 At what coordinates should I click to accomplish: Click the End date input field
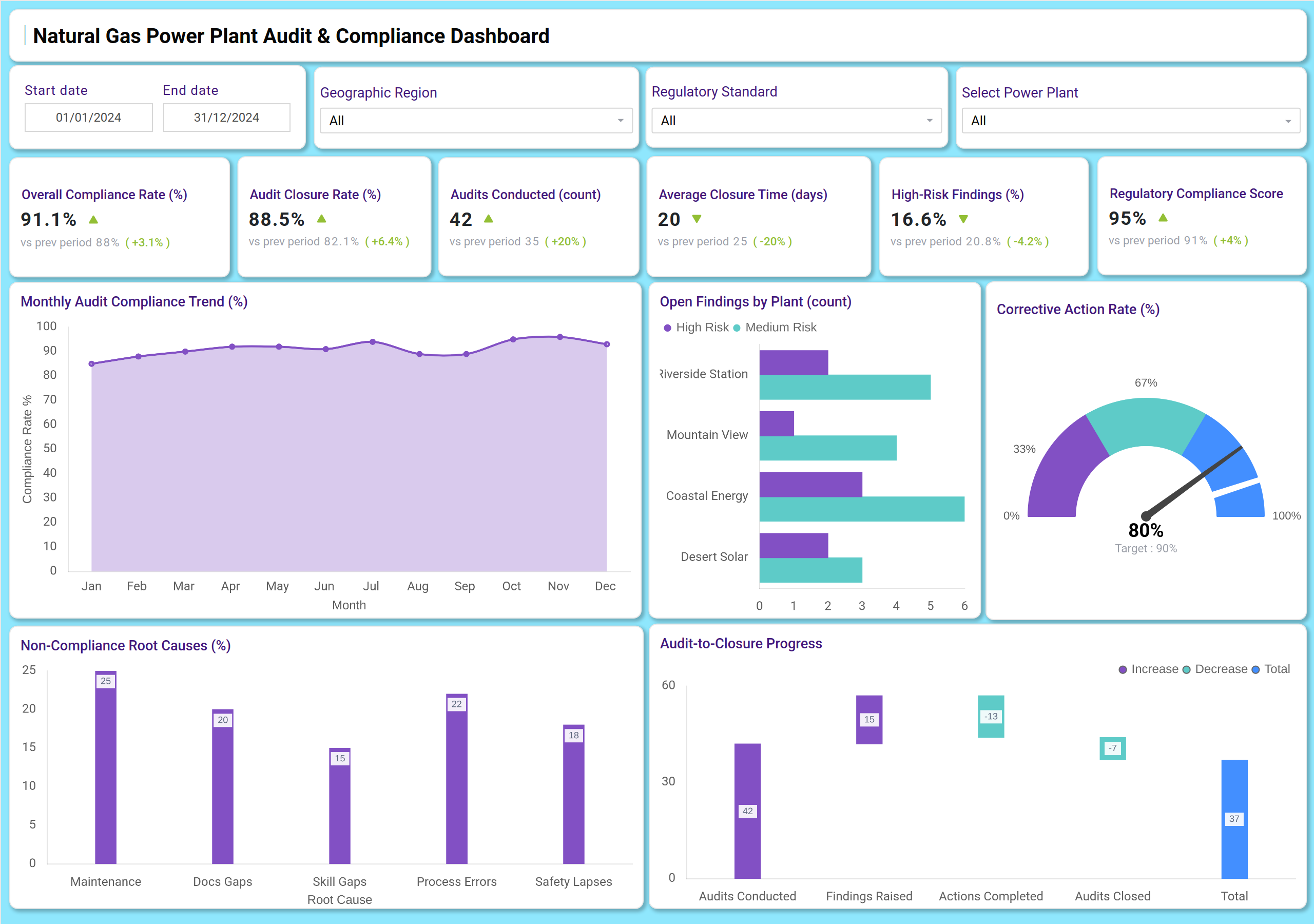pyautogui.click(x=227, y=118)
